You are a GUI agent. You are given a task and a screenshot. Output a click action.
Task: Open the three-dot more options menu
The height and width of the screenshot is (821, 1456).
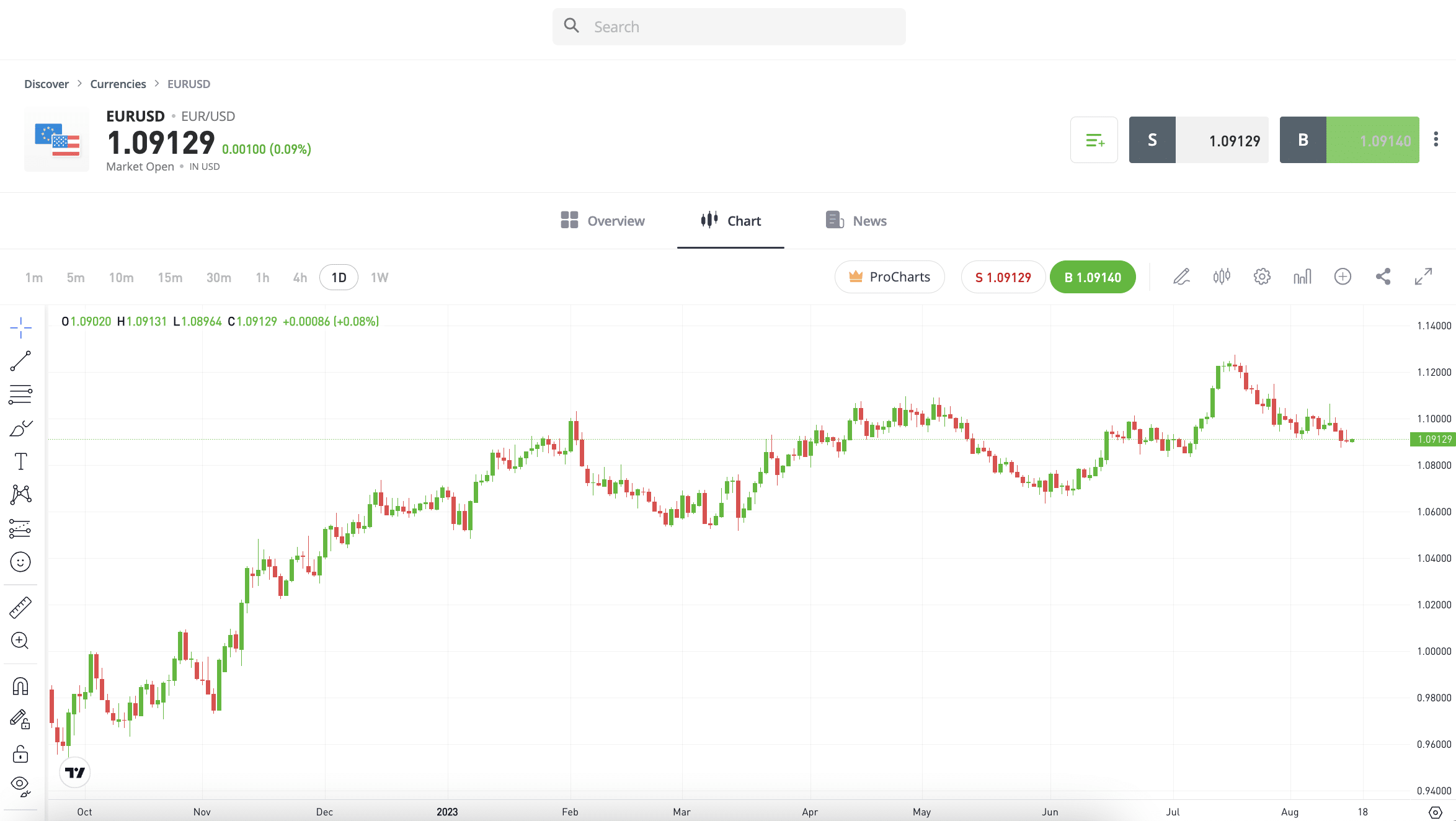click(x=1436, y=140)
